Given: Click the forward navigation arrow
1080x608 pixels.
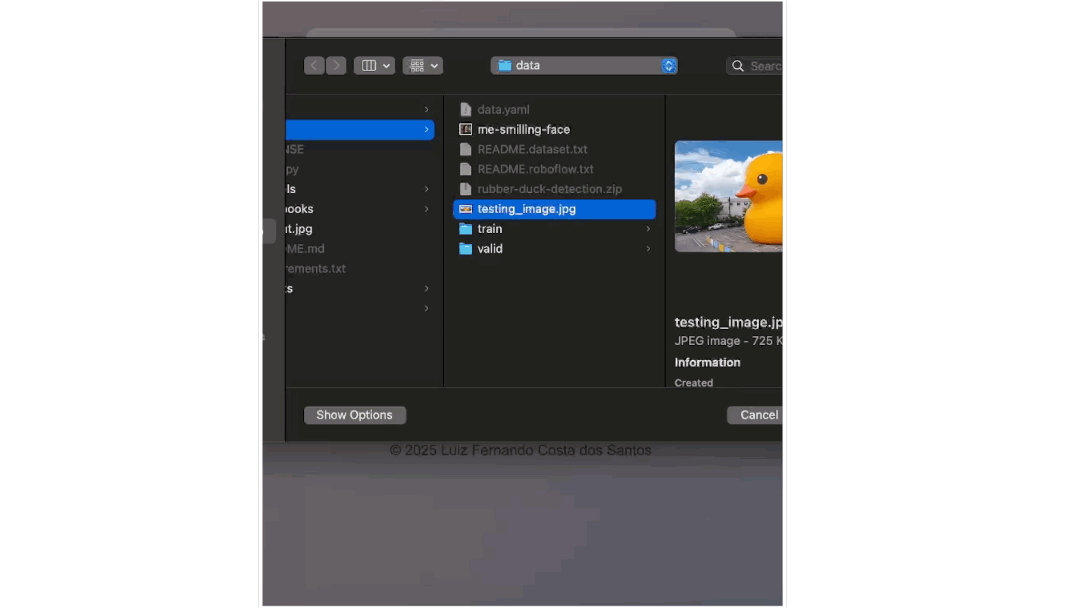Looking at the screenshot, I should click(336, 66).
